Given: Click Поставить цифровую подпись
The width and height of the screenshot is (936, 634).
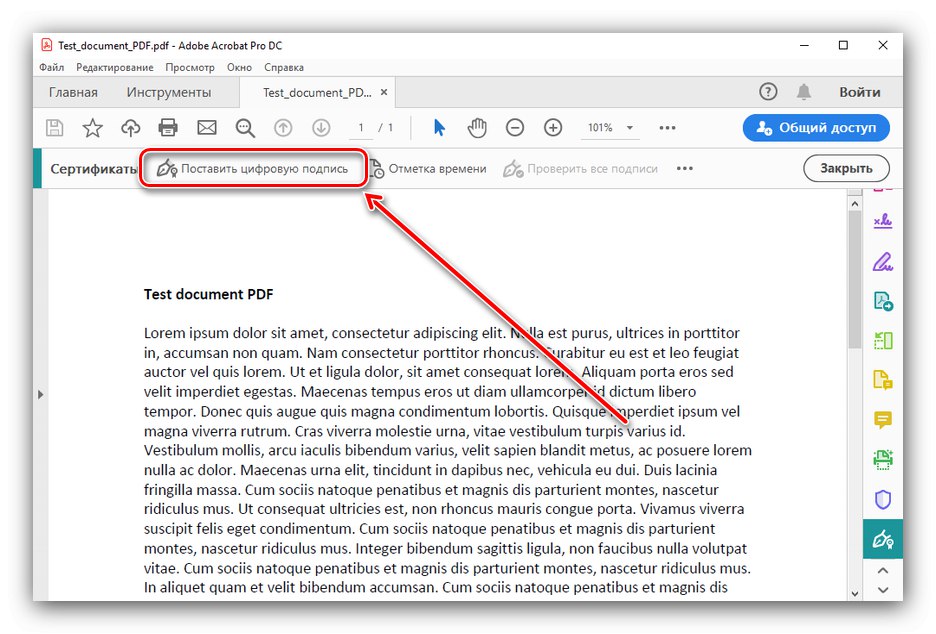Looking at the screenshot, I should [x=252, y=169].
